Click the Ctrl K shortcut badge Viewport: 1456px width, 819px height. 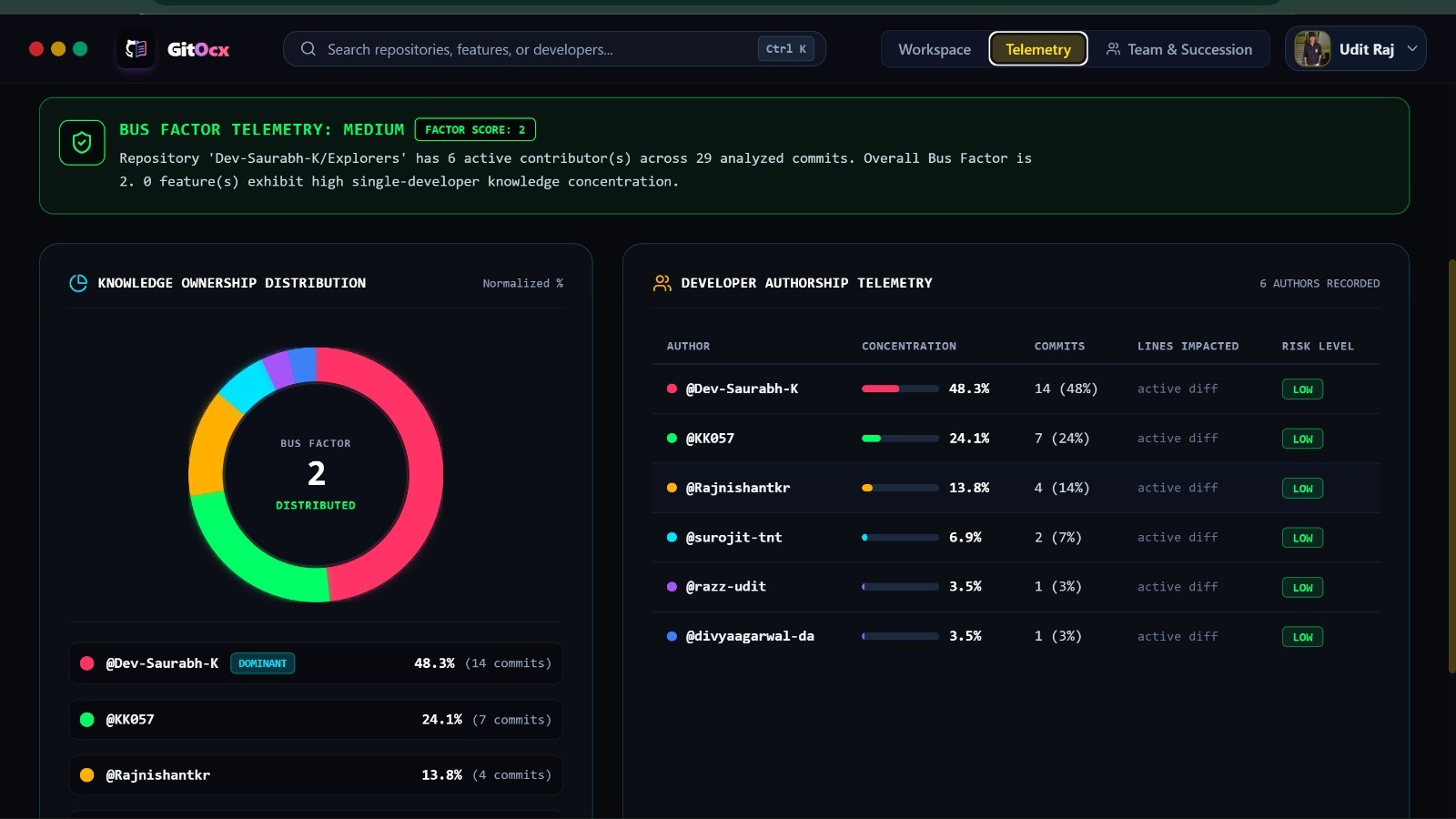[x=786, y=49]
